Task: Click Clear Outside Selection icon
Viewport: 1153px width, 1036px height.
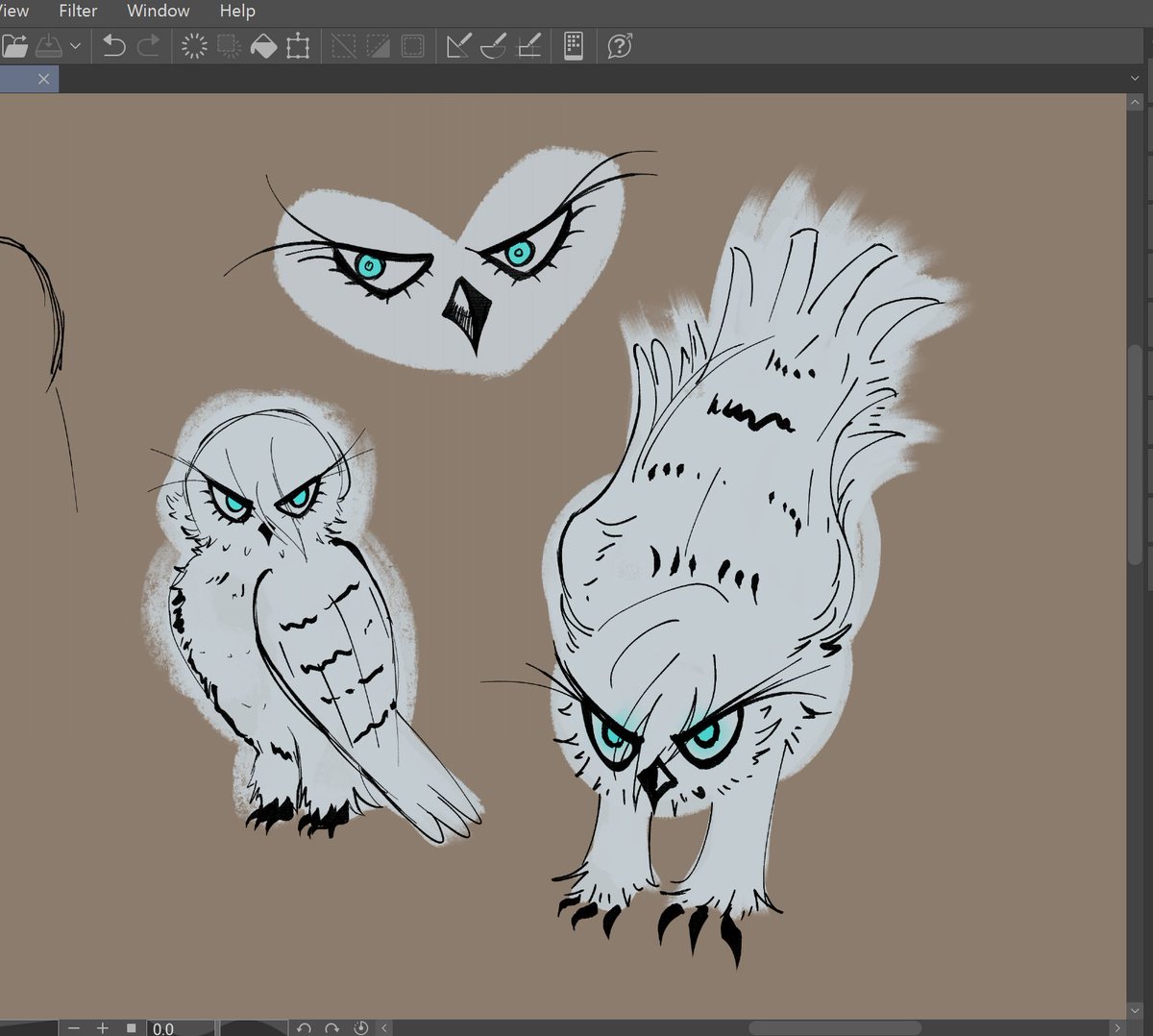Action: click(x=229, y=45)
